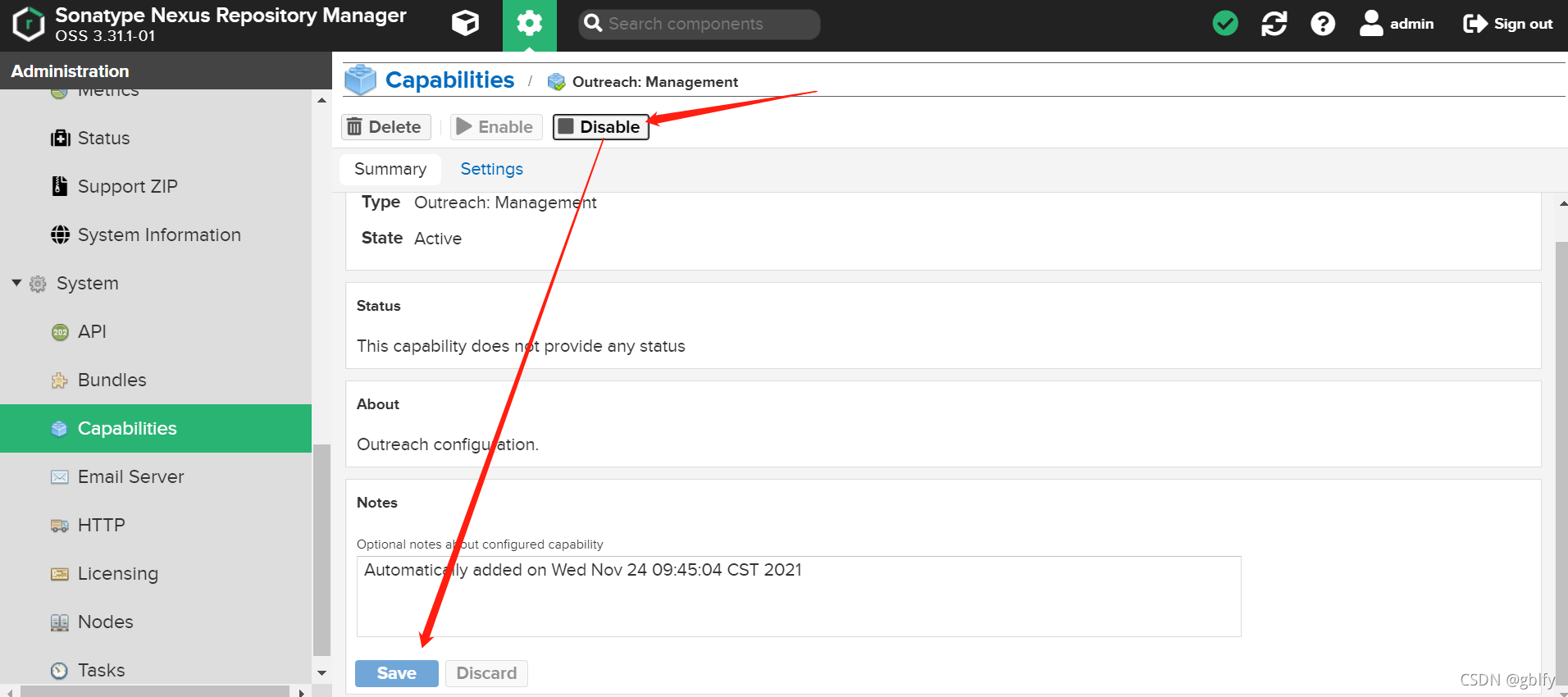Open System Information in the sidebar

pos(156,235)
